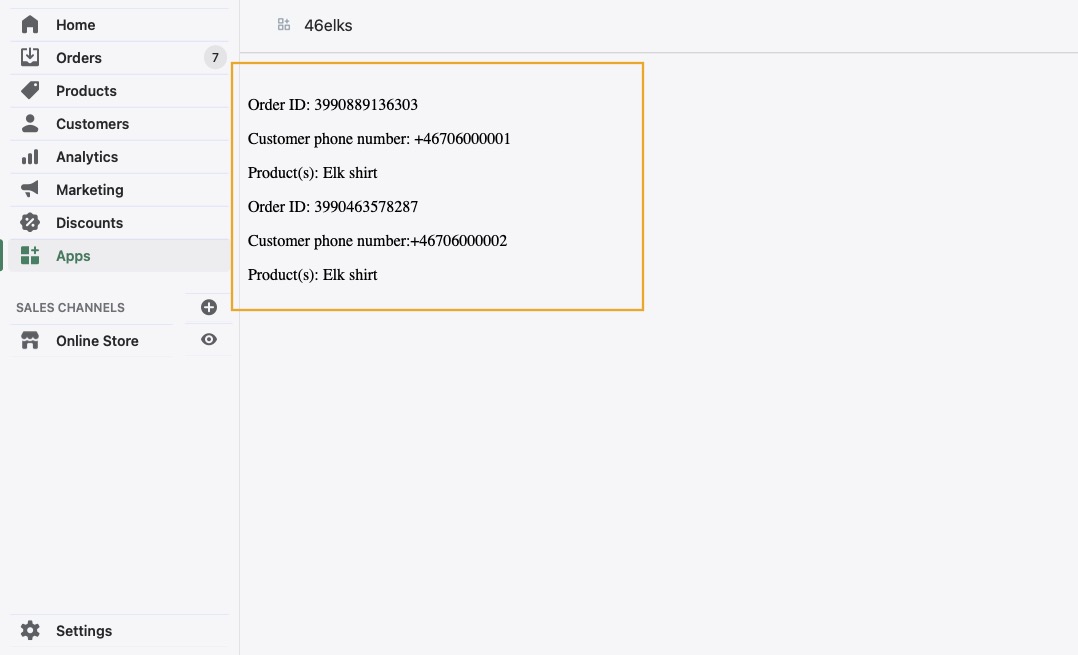Screen dimensions: 1078x655
Task: Click the Marketing megaphone icon
Action: pos(30,190)
